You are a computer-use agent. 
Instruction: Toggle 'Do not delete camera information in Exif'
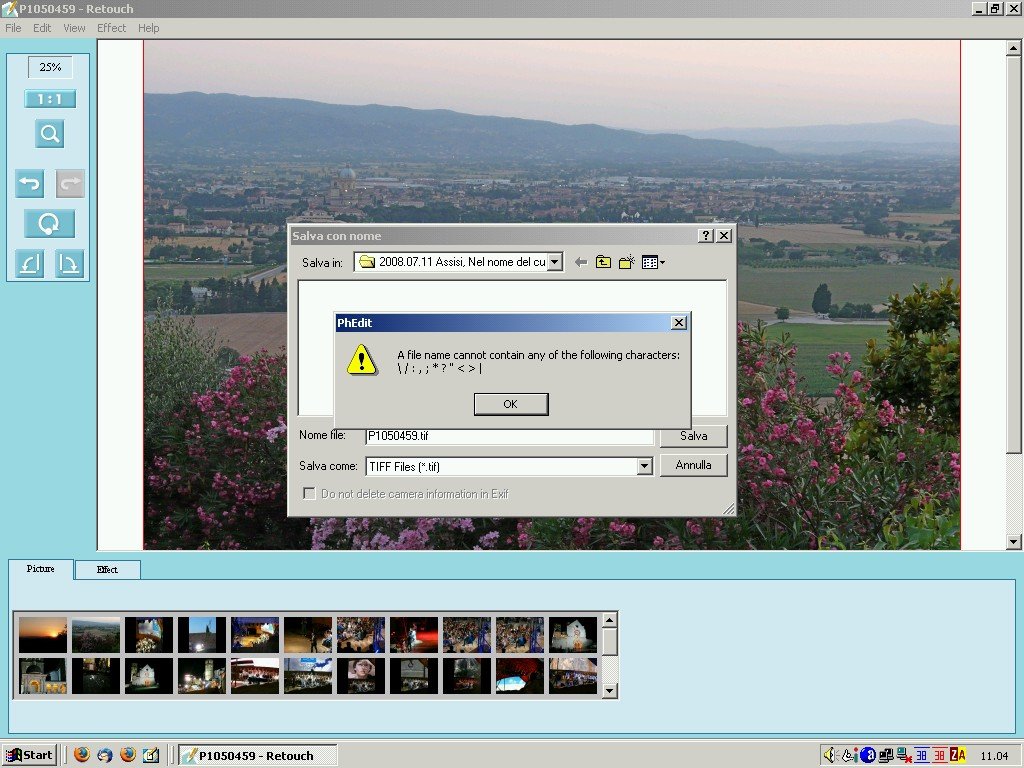tap(310, 494)
